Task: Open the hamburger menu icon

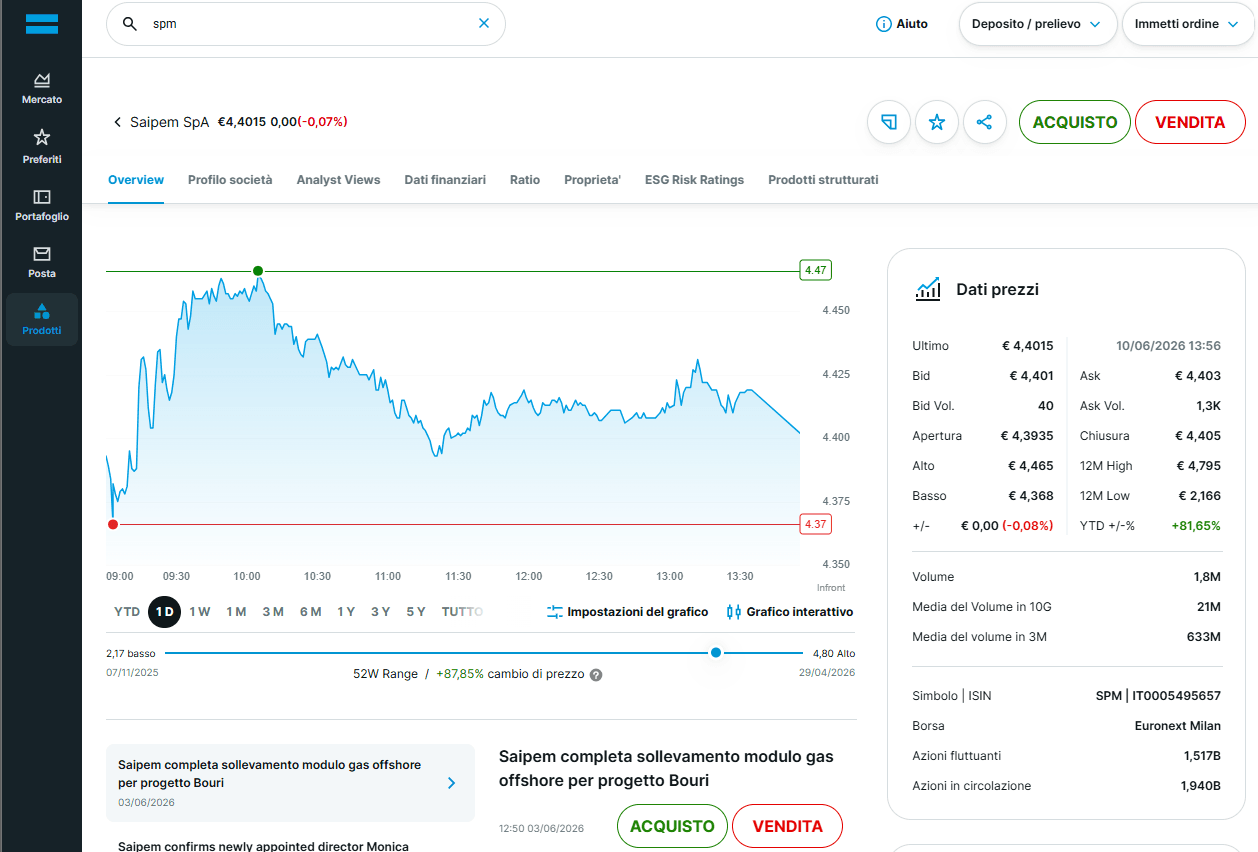Action: point(41,24)
